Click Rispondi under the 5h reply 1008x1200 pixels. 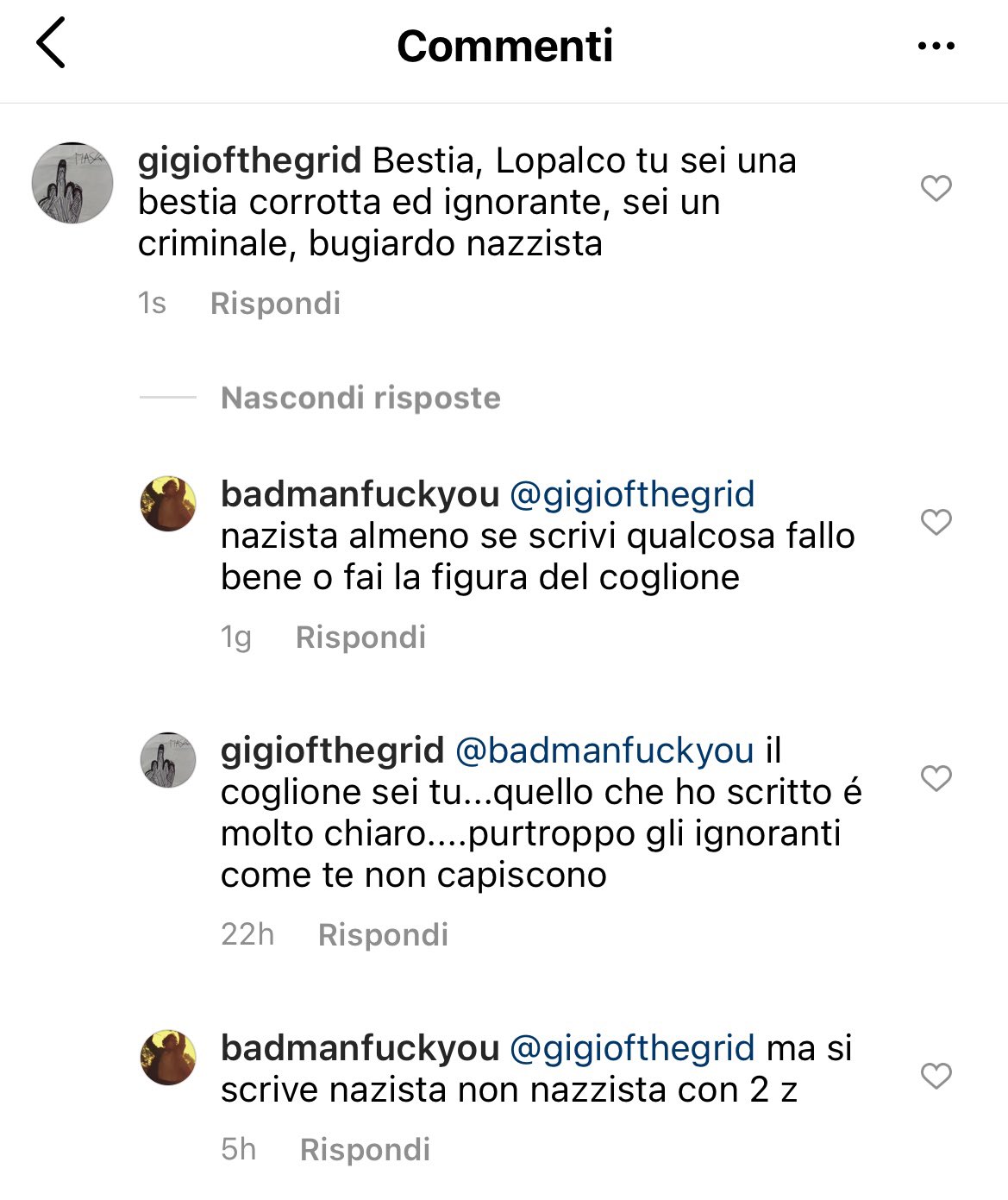(365, 1150)
